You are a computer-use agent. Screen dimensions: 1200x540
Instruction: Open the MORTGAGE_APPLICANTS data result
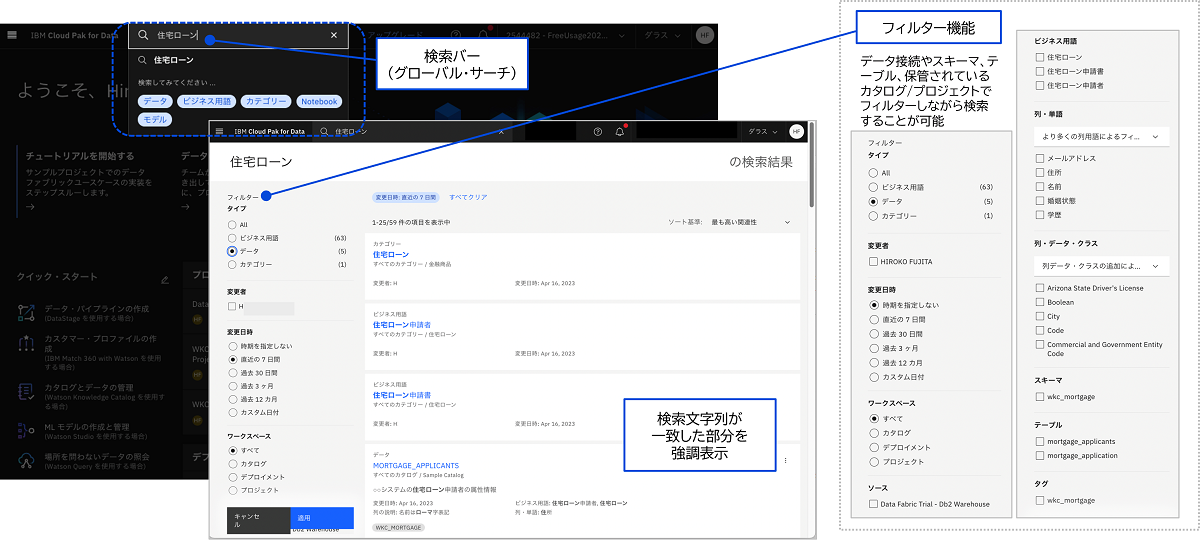pos(415,466)
